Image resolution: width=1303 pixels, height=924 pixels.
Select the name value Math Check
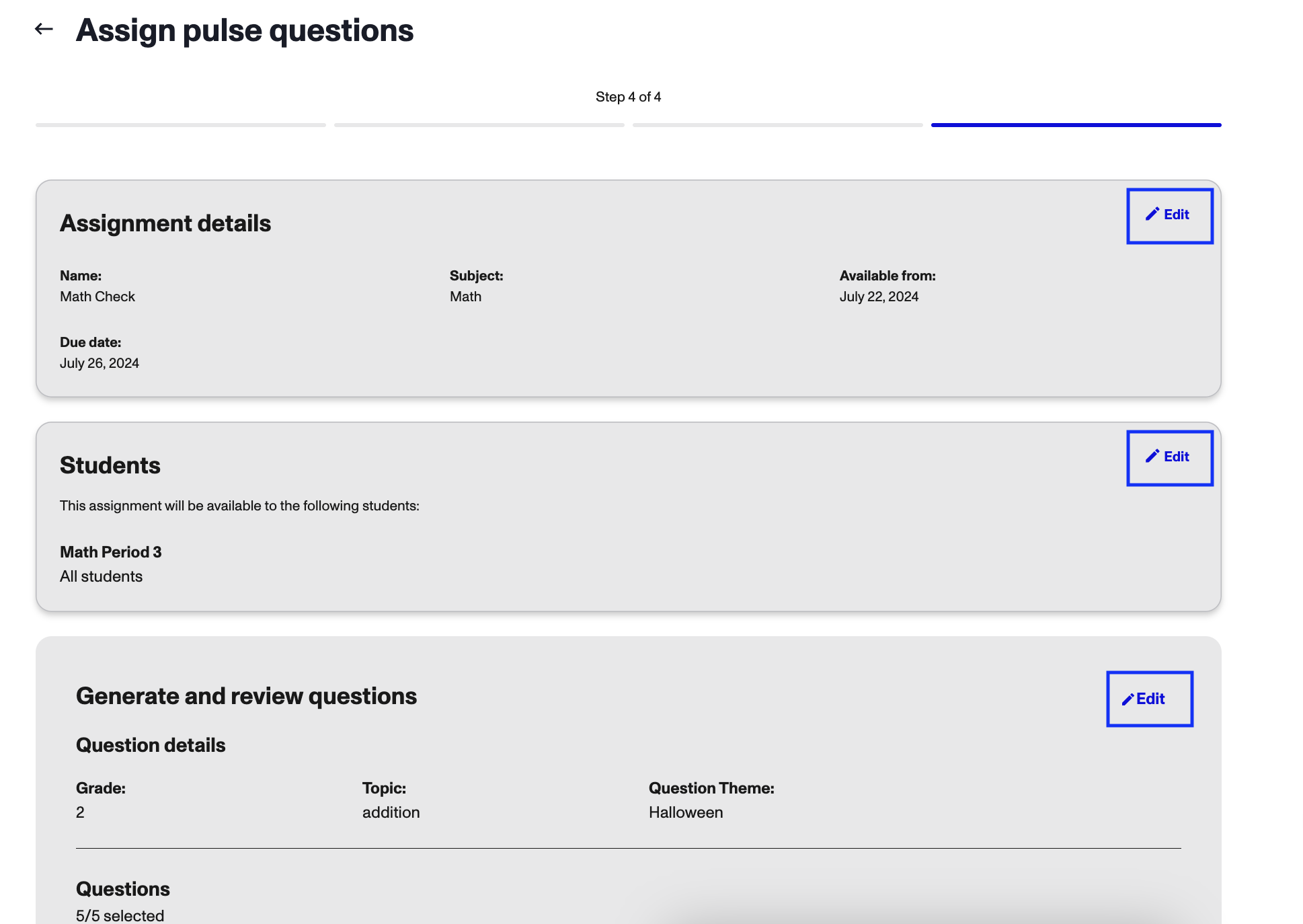coord(97,297)
